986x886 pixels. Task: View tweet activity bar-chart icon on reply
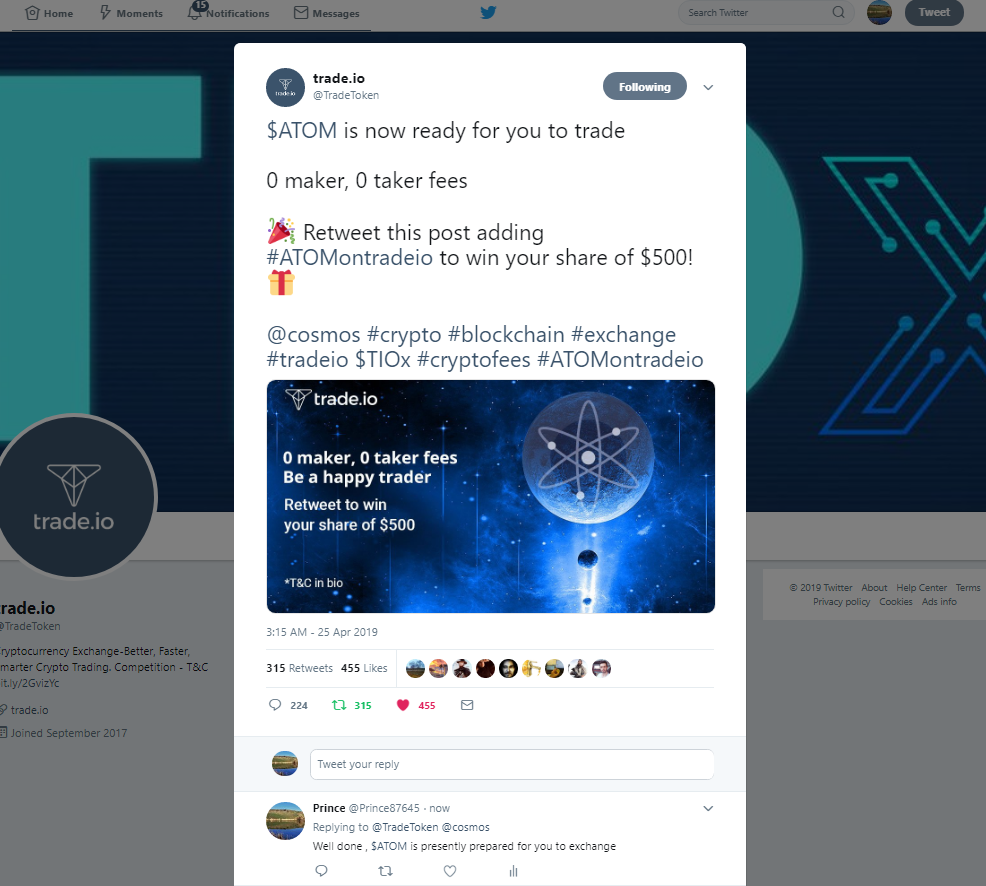[513, 871]
